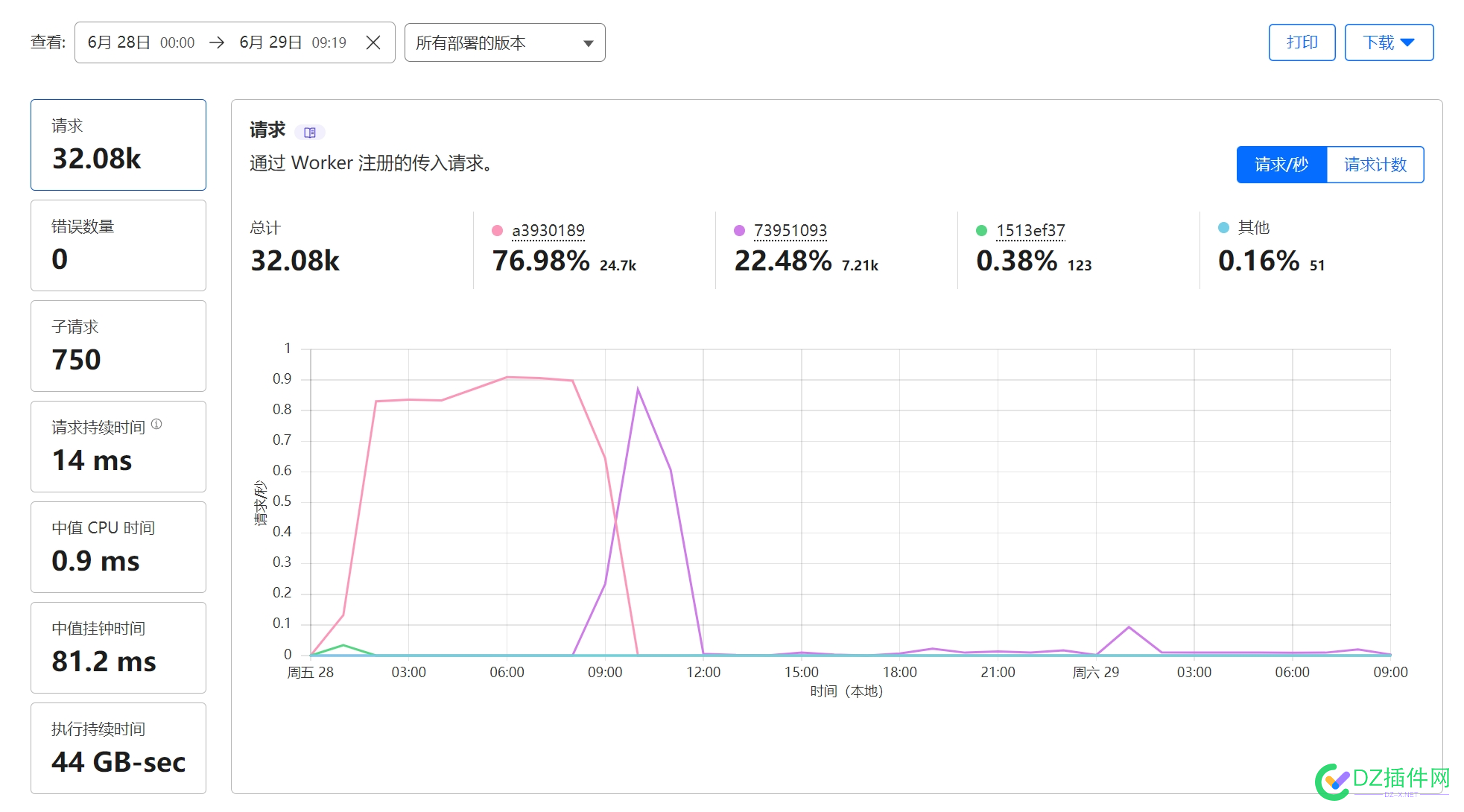Viewport: 1464px width, 812px height.
Task: Open version link 73951093
Action: [x=790, y=231]
